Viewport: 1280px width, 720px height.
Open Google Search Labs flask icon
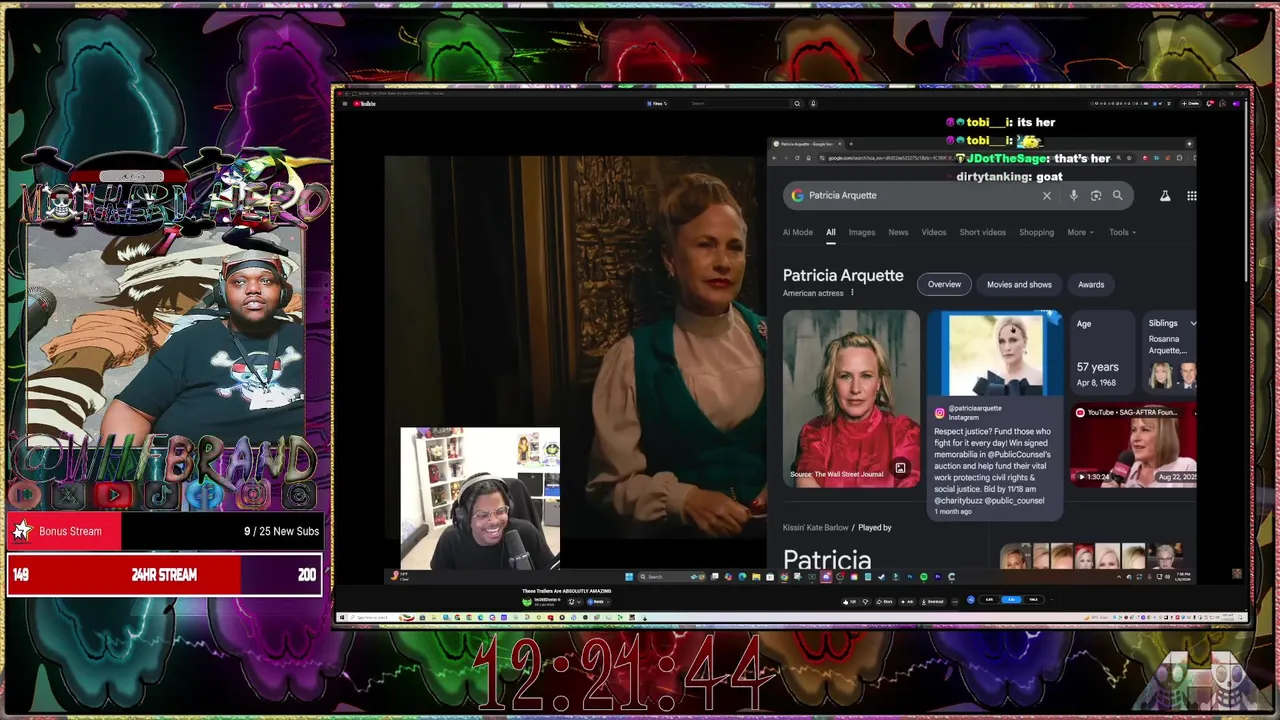coord(1165,196)
